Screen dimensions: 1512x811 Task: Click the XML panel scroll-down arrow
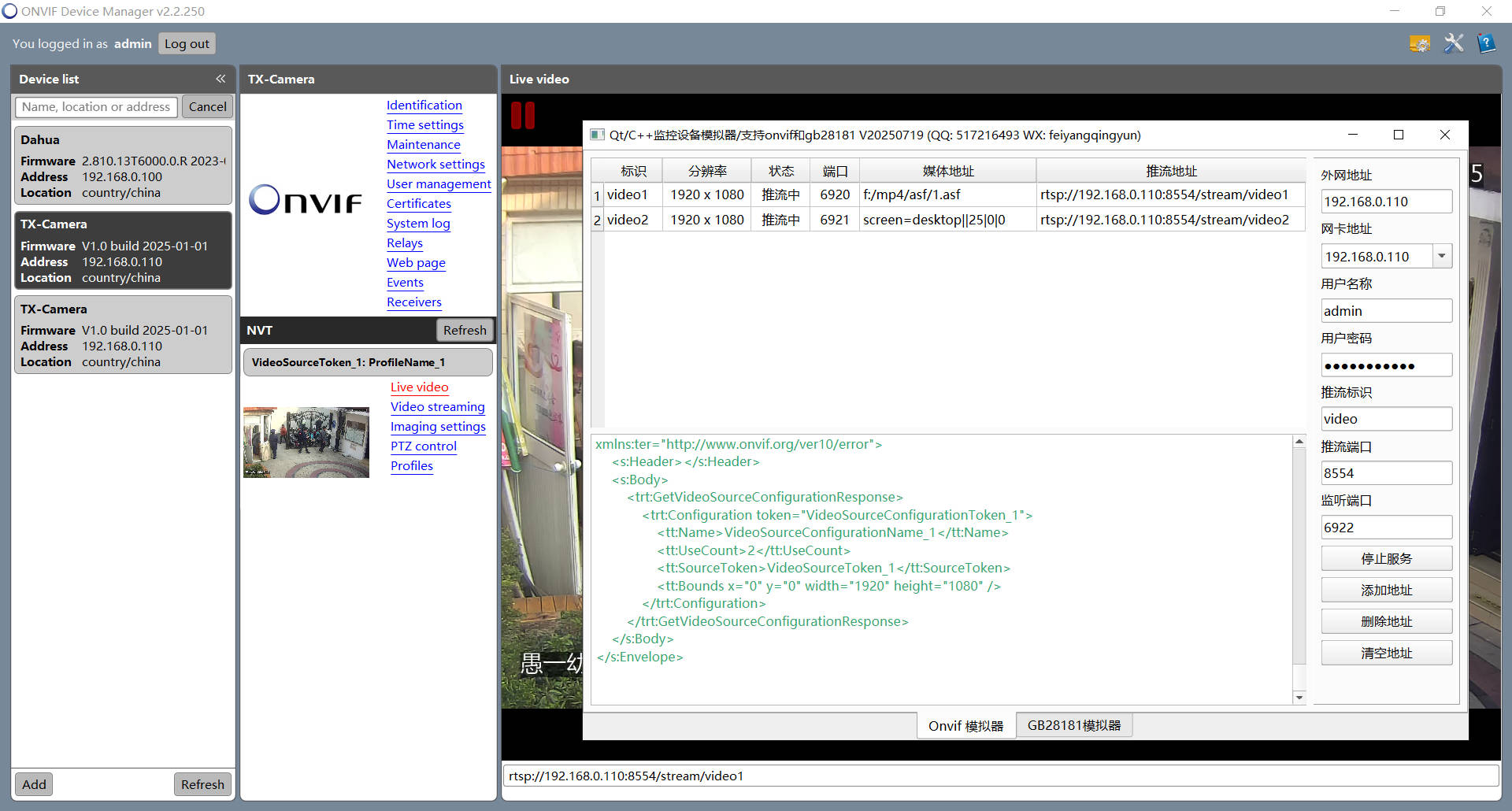point(1299,698)
